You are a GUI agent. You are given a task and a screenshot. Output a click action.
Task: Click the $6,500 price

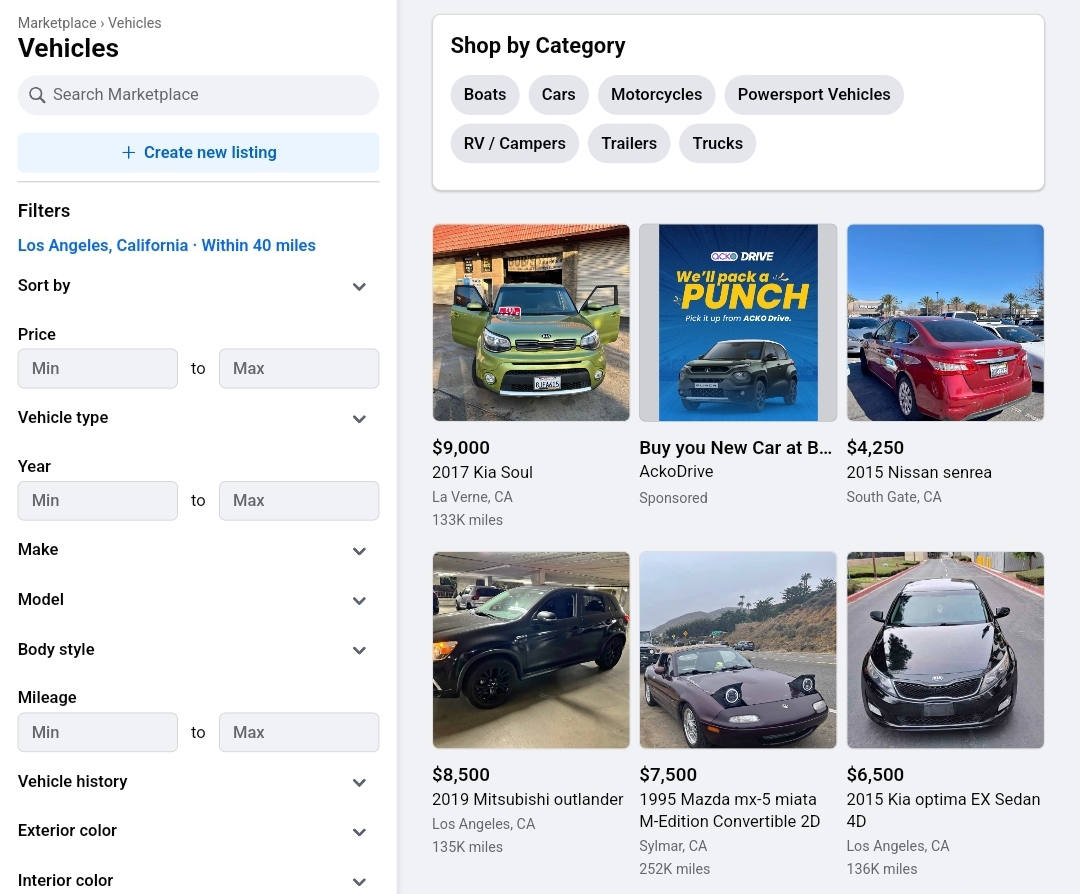coord(875,775)
